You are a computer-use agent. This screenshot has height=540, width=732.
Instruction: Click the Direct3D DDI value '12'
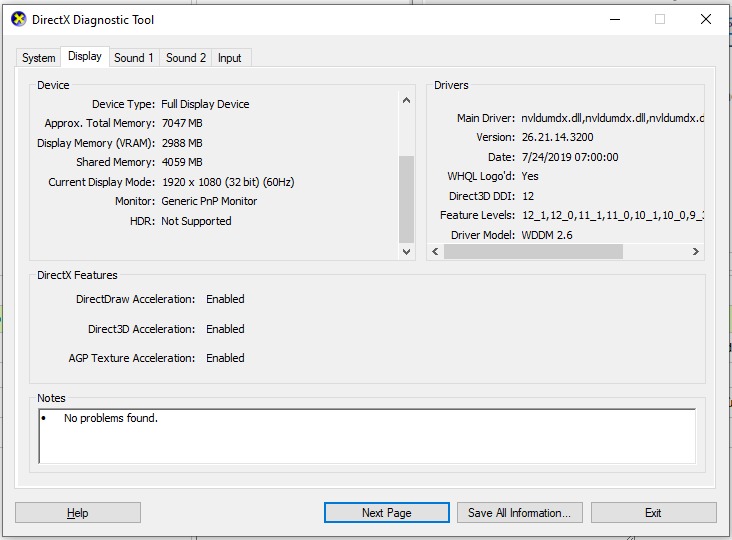pyautogui.click(x=528, y=196)
